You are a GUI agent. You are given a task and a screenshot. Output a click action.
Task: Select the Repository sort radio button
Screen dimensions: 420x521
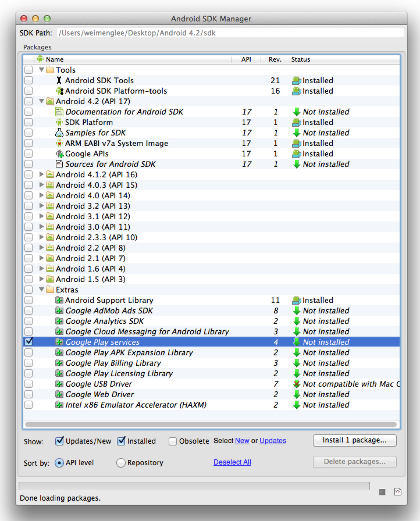click(x=121, y=463)
